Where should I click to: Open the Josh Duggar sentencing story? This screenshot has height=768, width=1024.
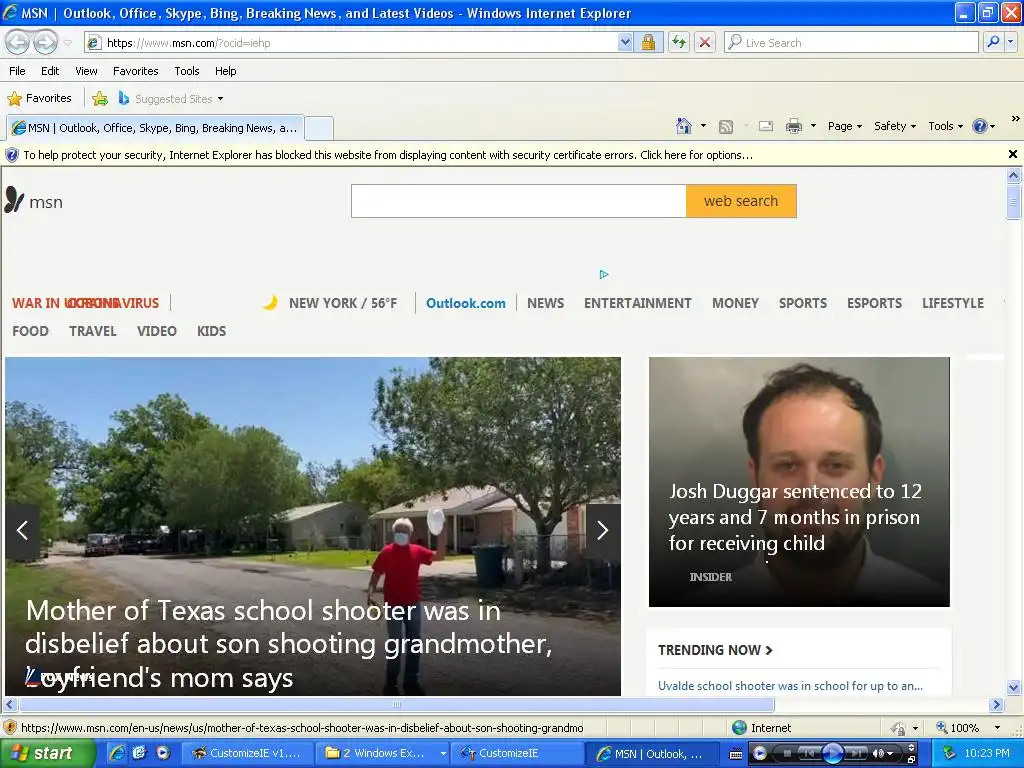point(799,482)
